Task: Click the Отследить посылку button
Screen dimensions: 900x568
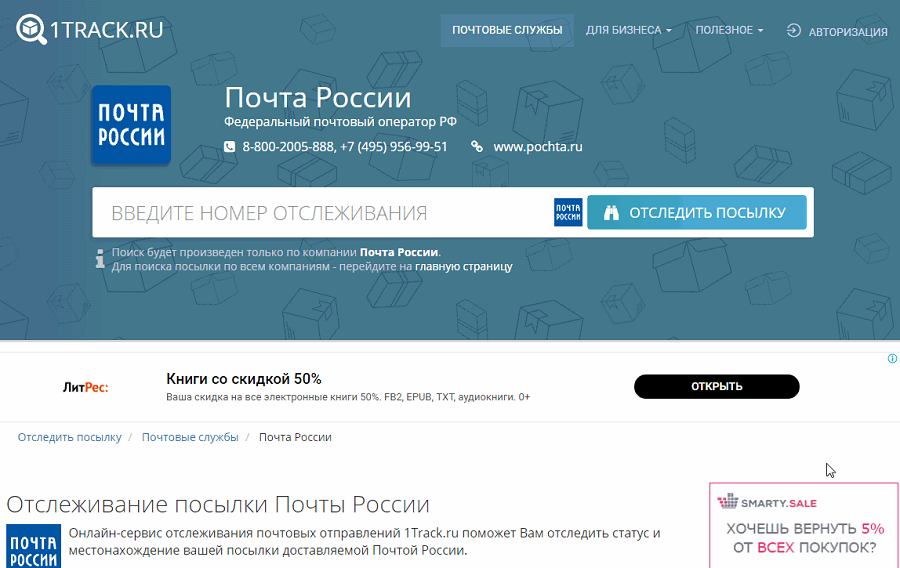Action: (696, 212)
